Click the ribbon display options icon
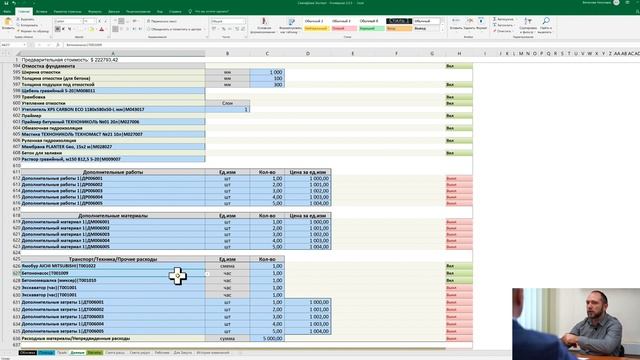Image resolution: width=640 pixels, height=360 pixels. pyautogui.click(x=628, y=3)
